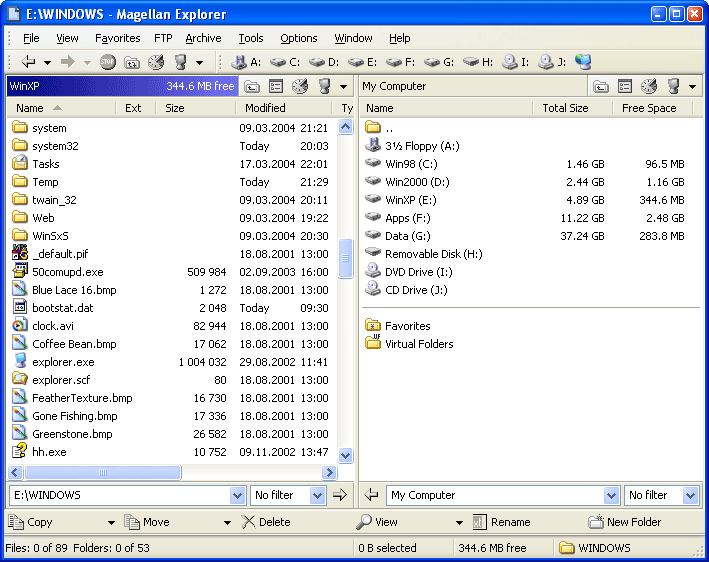Click the go arrow beside left filter
The width and height of the screenshot is (709, 562).
point(340,495)
